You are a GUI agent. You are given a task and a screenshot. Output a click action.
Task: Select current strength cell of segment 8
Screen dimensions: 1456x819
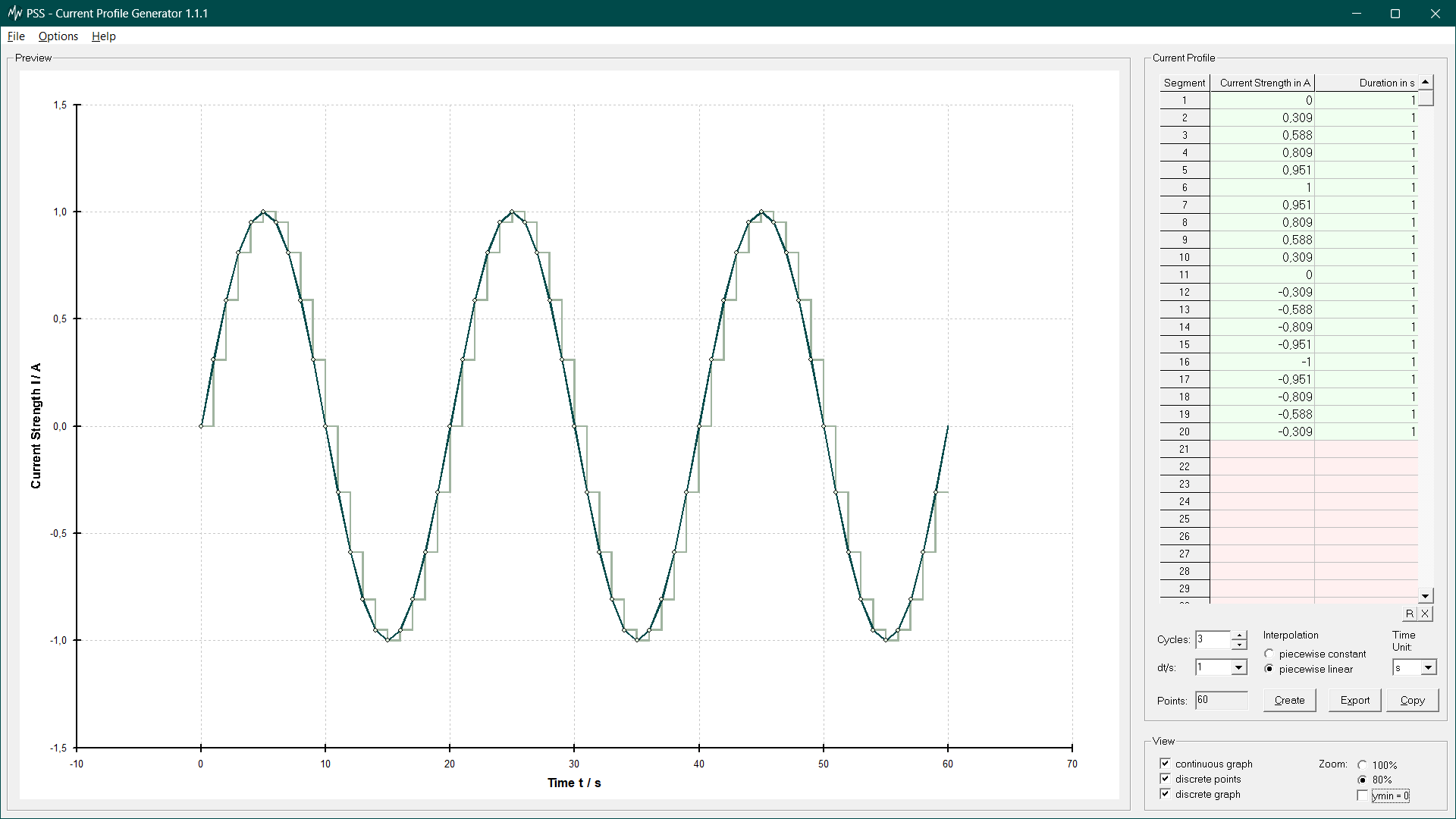[x=1262, y=222]
